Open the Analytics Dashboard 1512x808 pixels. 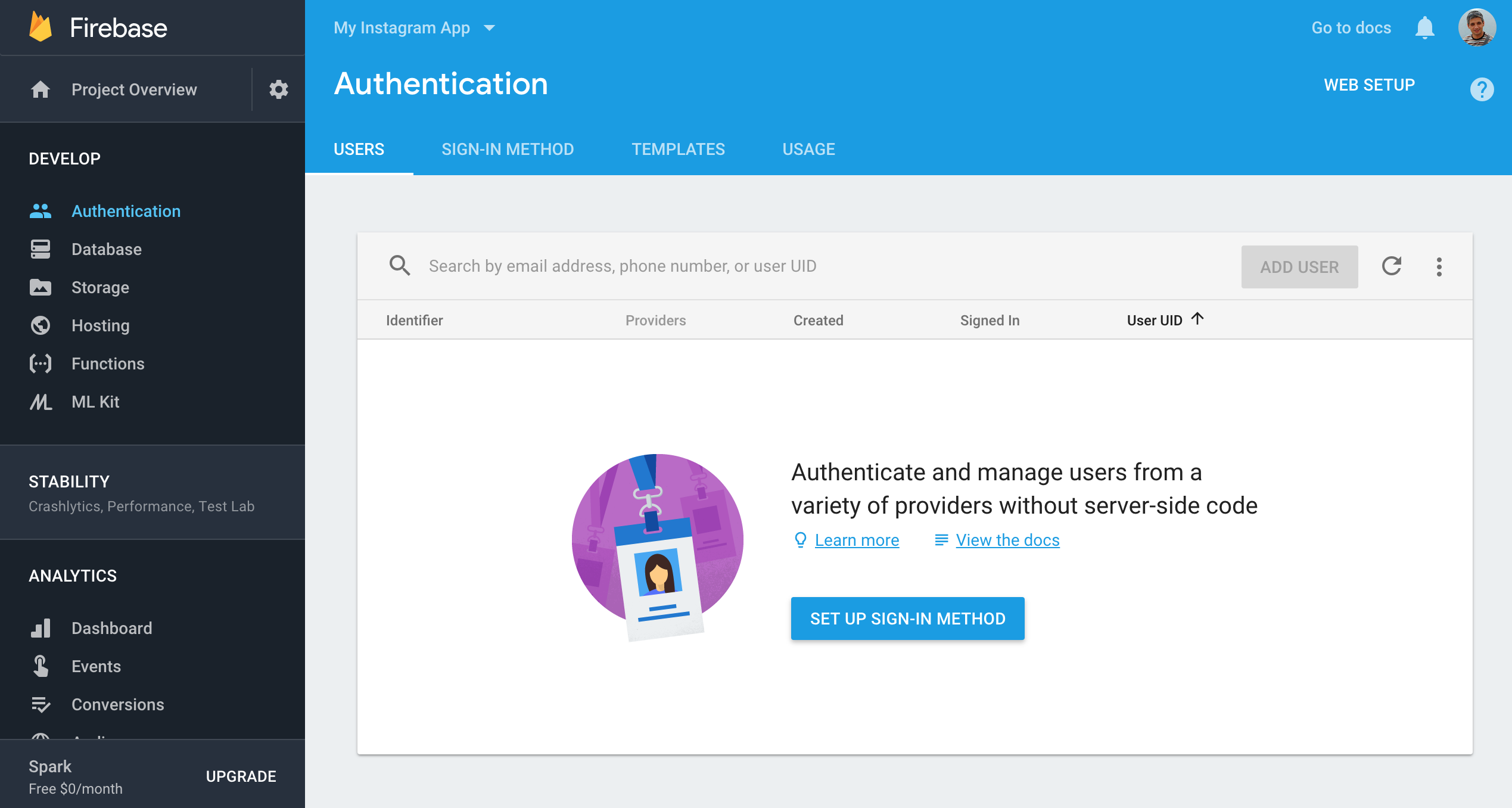point(111,628)
